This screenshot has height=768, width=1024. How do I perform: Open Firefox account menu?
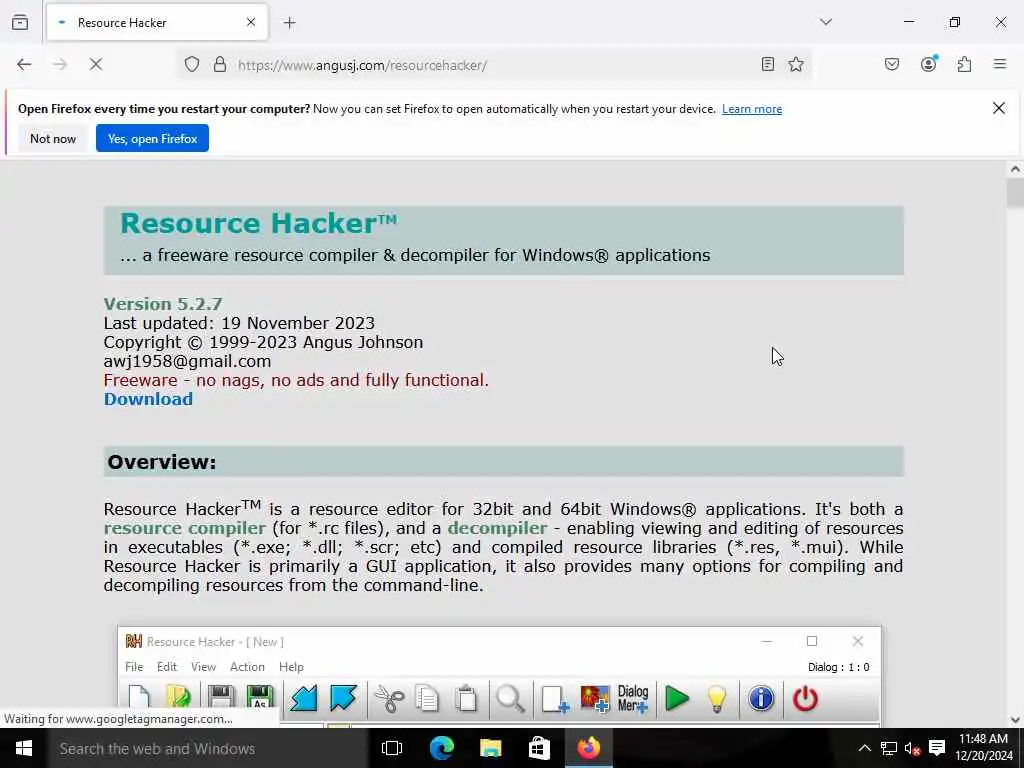click(x=929, y=64)
